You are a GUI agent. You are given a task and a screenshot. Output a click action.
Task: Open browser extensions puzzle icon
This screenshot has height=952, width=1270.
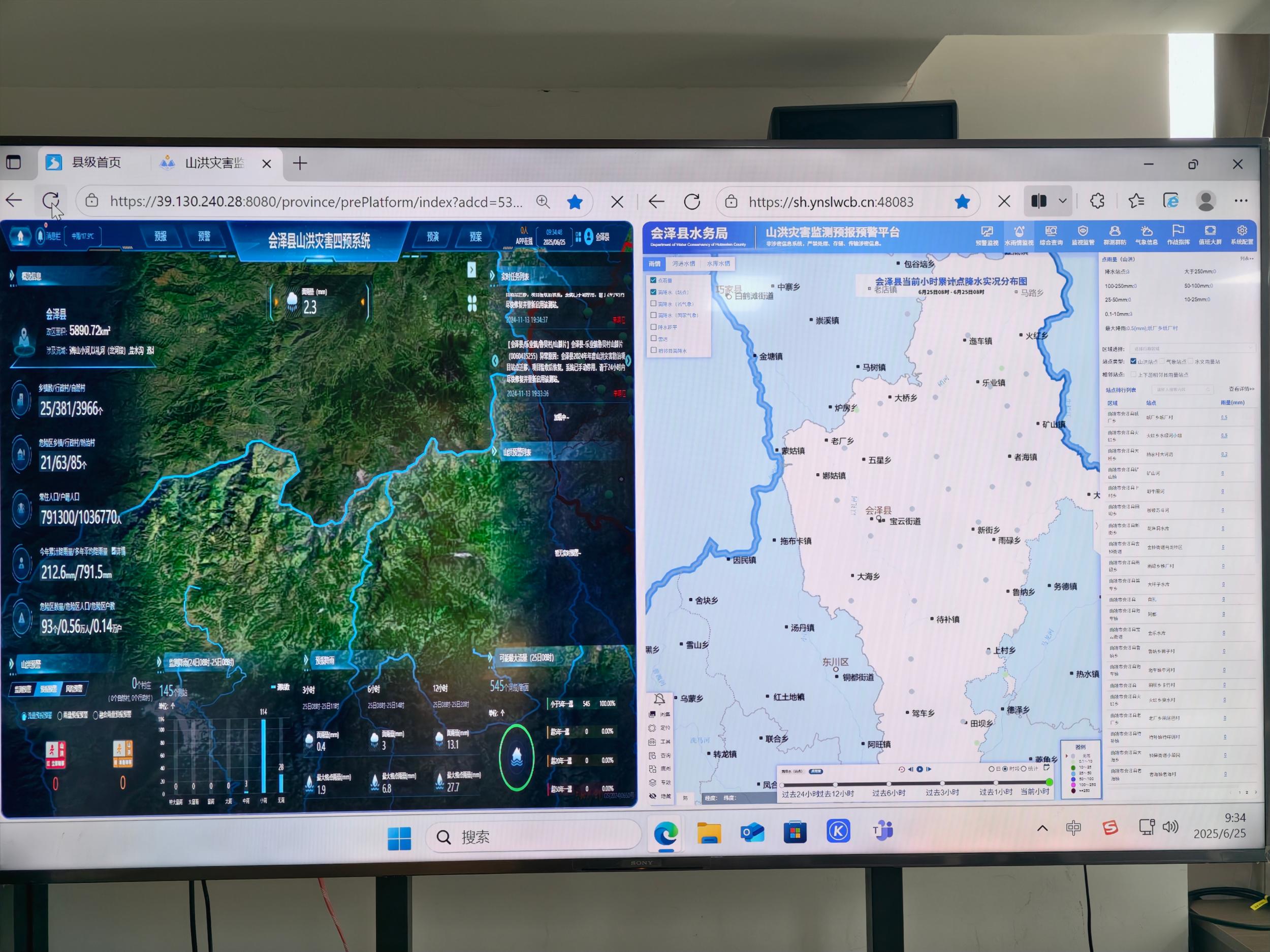1097,201
